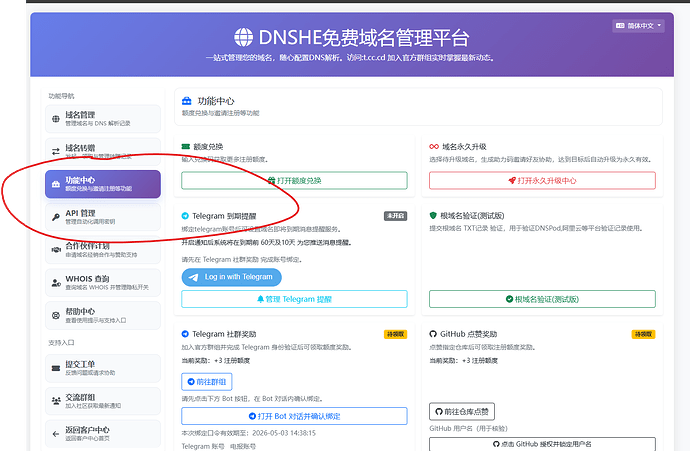Click the back arrow icon of 返回客户中心
Viewport: 690px width, 451px height.
(56, 434)
